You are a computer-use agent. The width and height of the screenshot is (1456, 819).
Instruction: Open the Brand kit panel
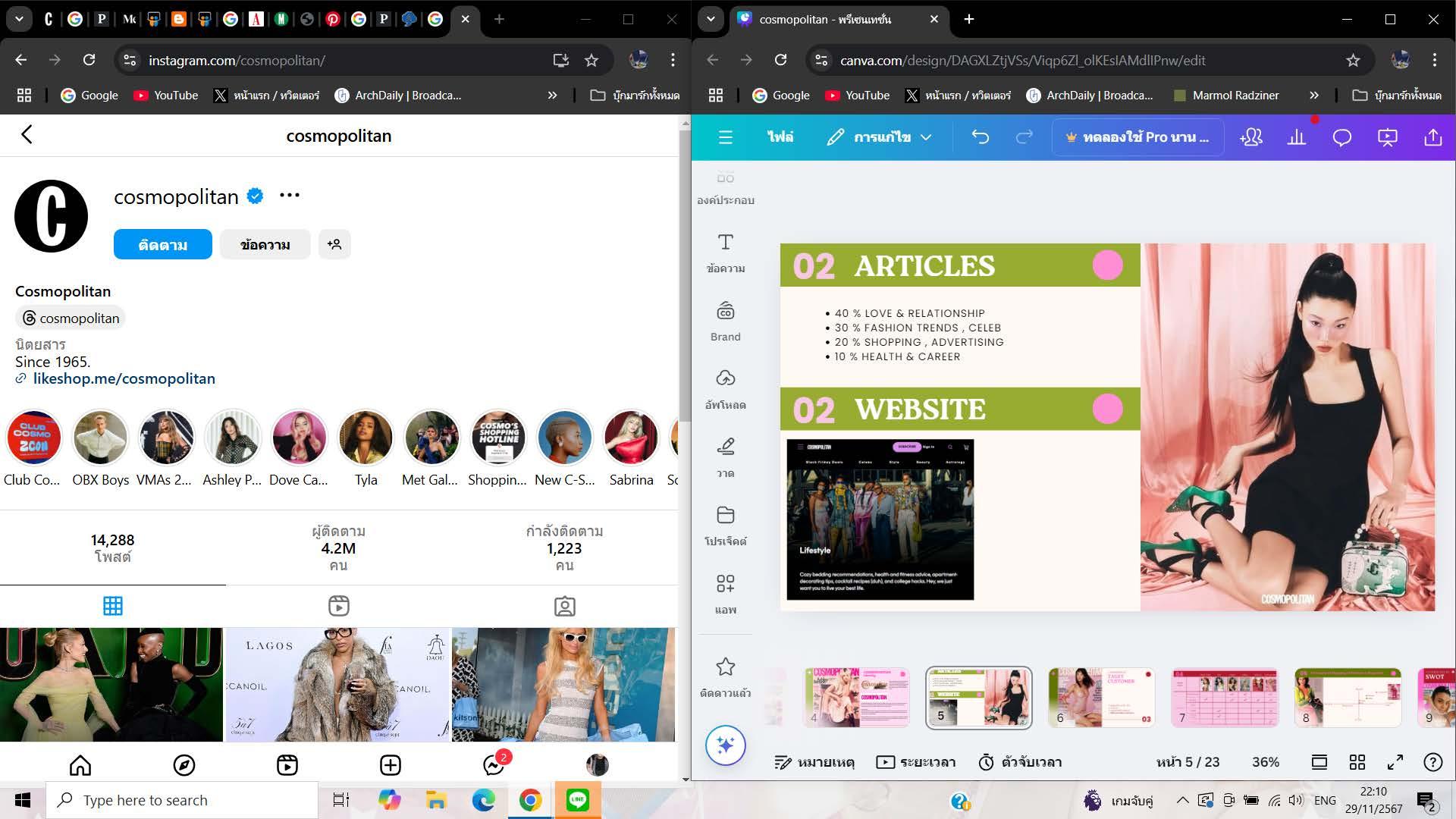pos(725,321)
